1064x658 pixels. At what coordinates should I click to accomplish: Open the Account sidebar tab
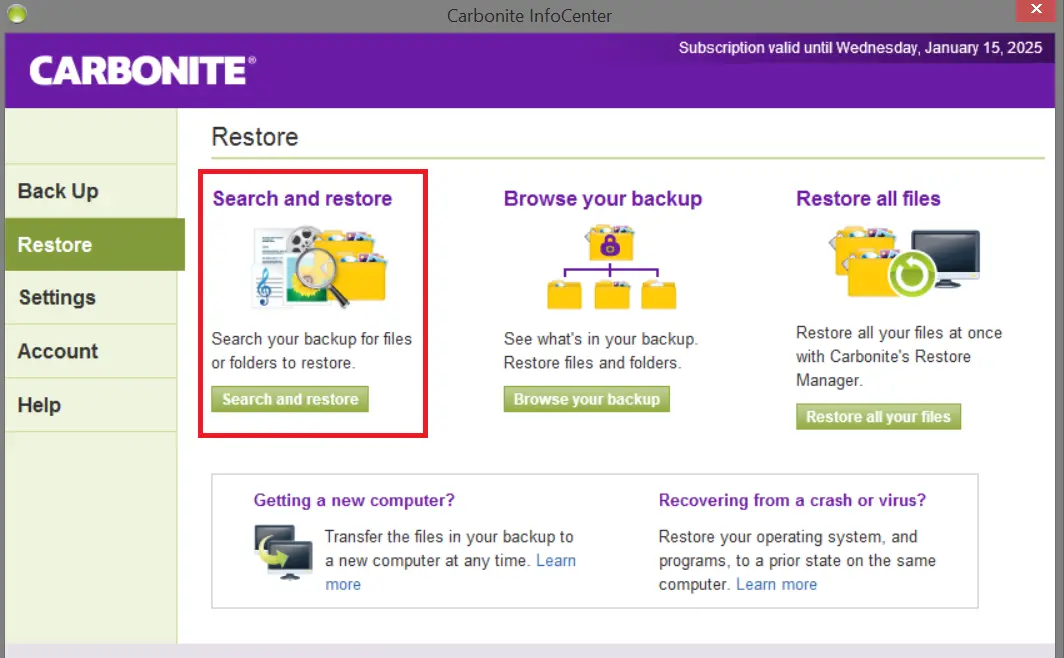pos(58,352)
